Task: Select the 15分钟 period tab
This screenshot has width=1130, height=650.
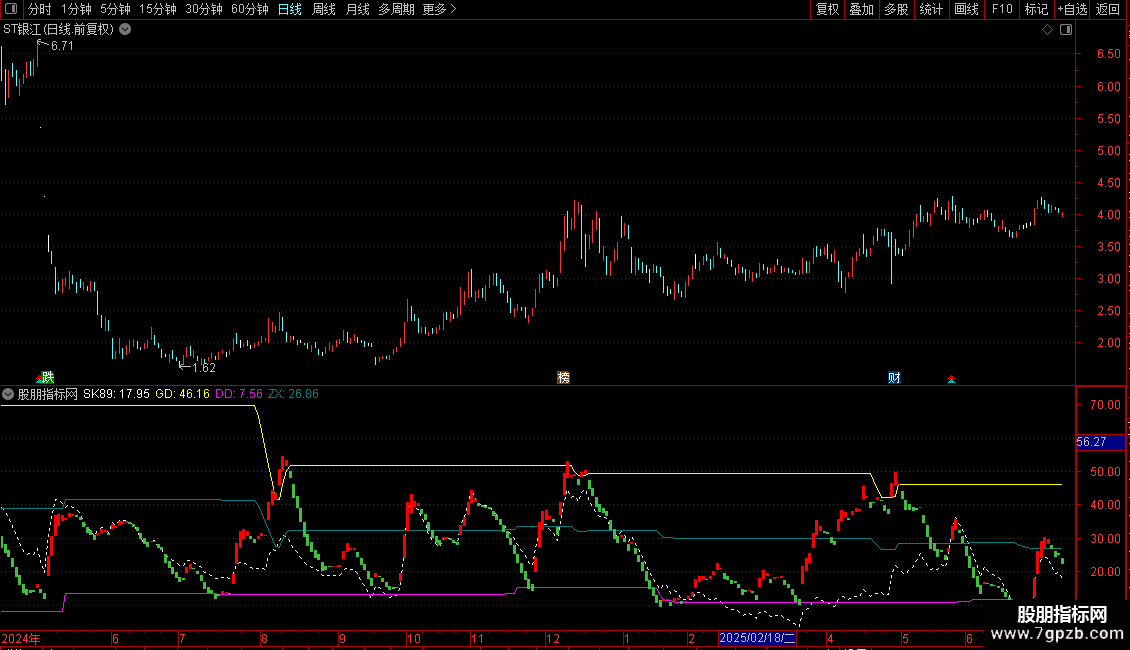Action: (158, 9)
